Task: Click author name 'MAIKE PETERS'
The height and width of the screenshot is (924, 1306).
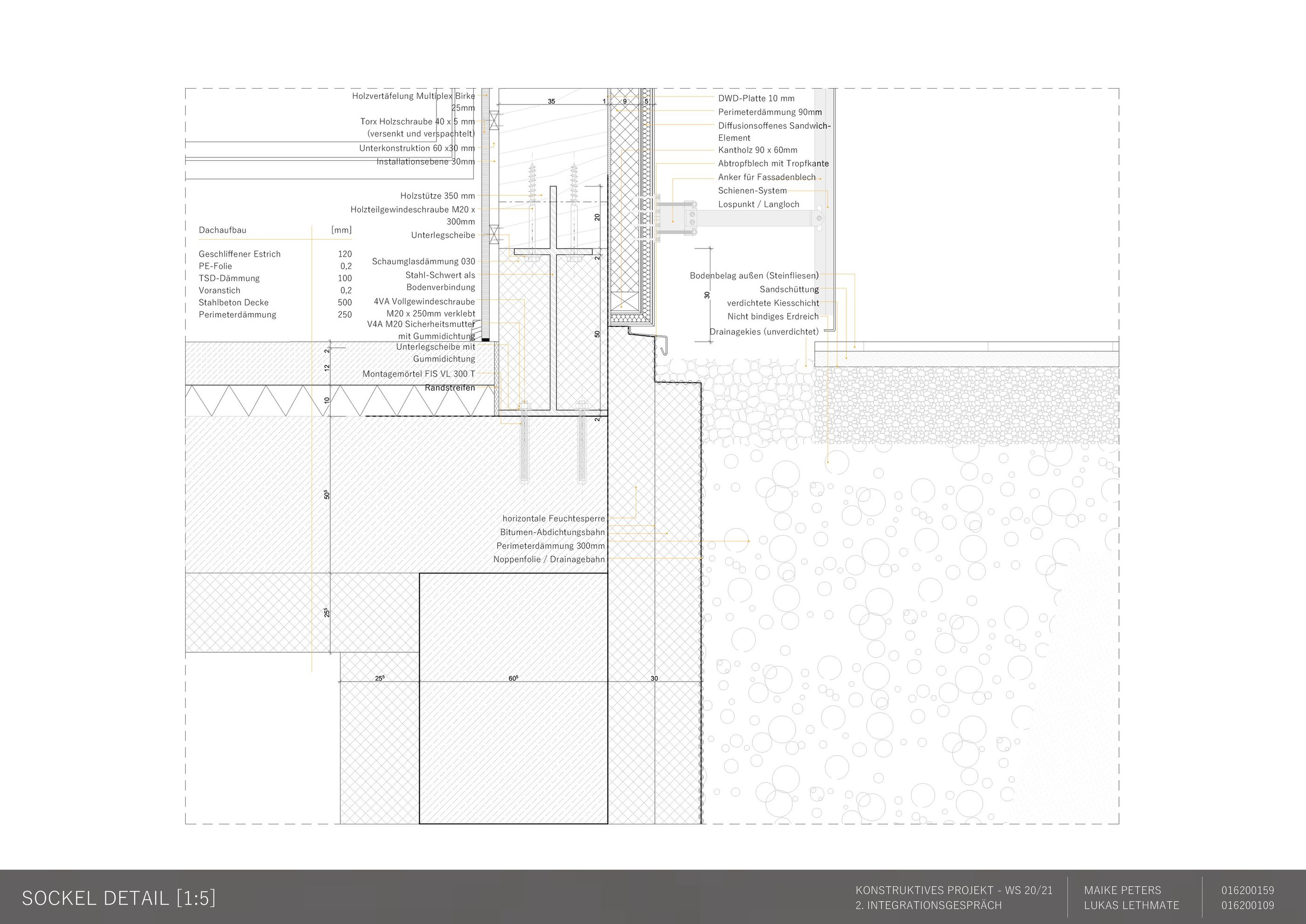Action: coord(1122,890)
